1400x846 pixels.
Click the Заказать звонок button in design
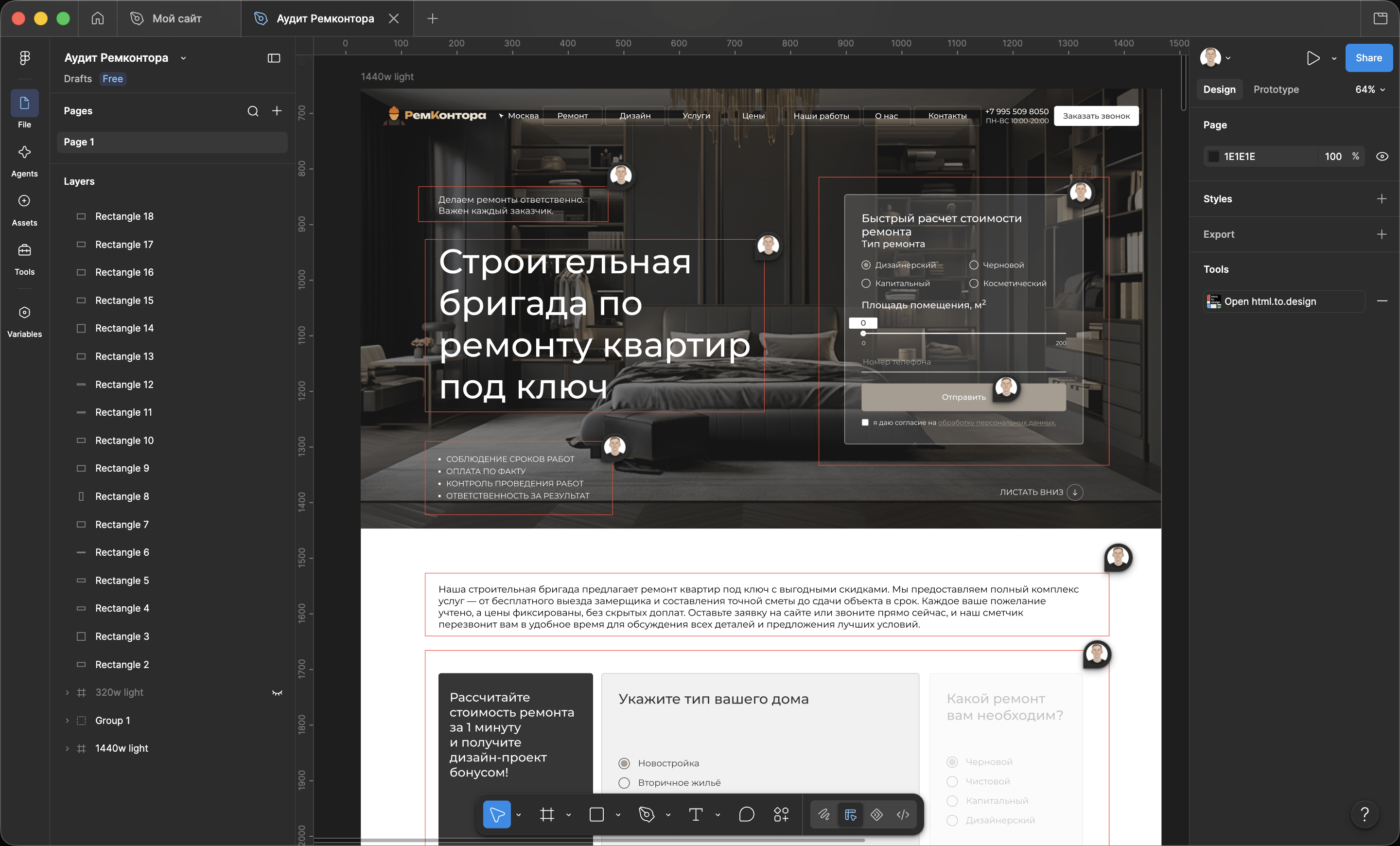coord(1096,116)
